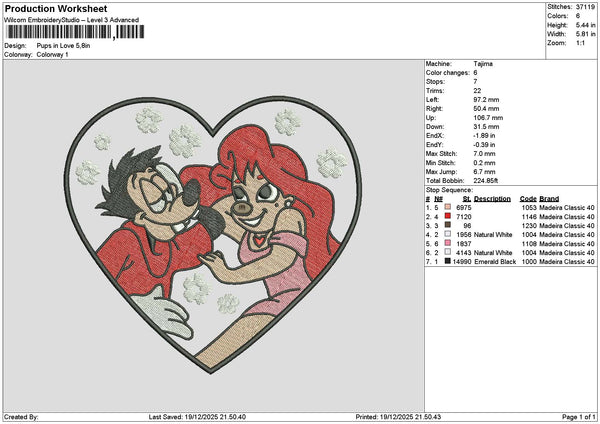Click the Zoom value 1:1

point(580,43)
